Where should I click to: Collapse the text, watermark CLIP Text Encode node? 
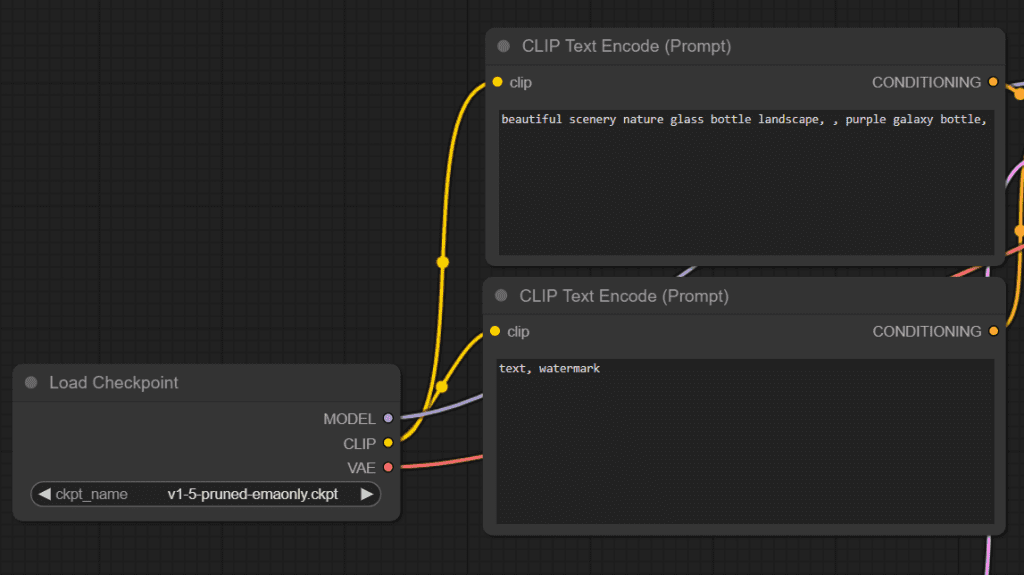tap(501, 296)
